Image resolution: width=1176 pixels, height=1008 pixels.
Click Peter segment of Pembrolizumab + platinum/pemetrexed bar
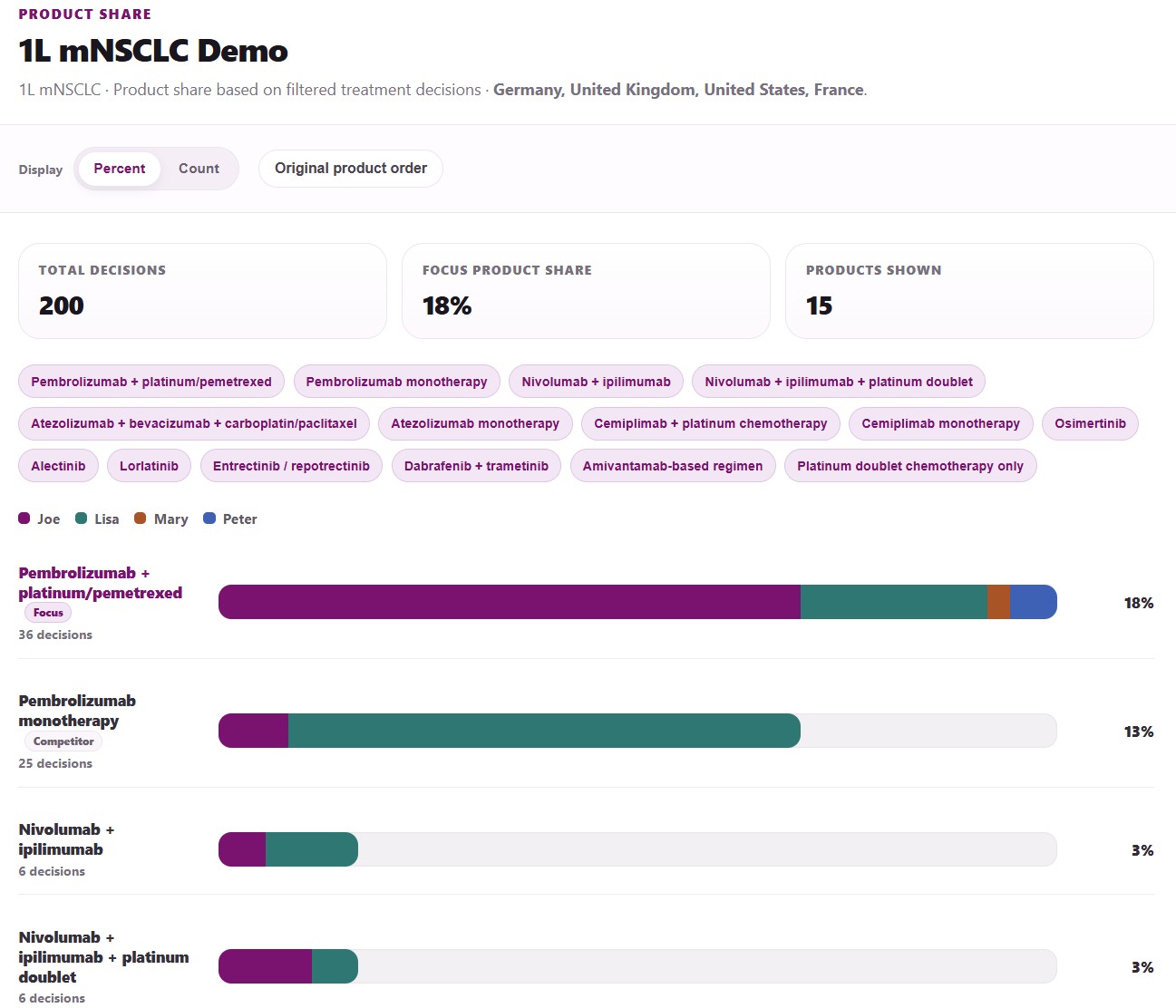point(1034,602)
